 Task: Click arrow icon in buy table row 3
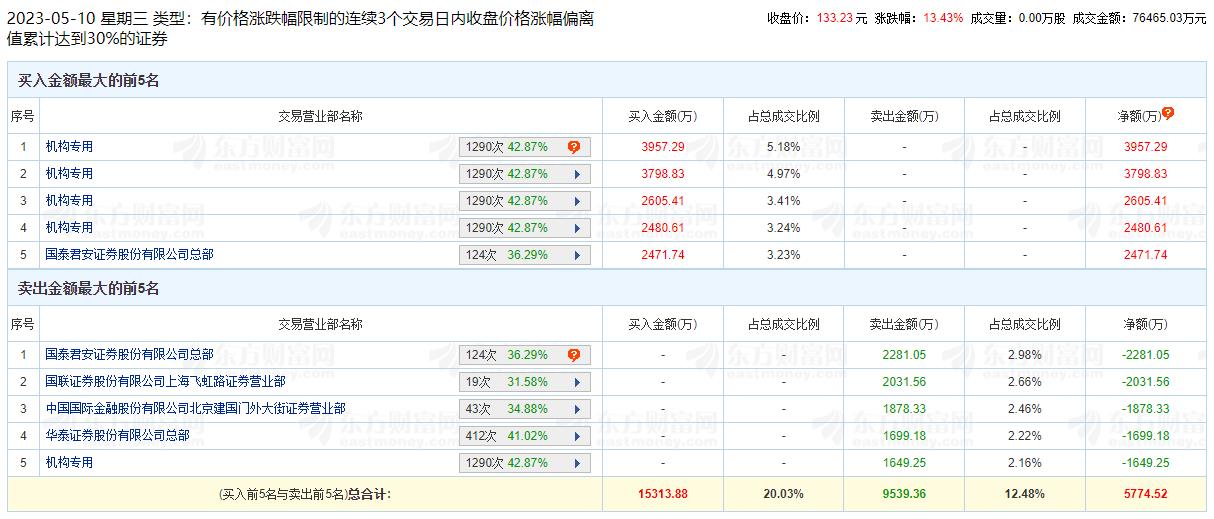[577, 201]
